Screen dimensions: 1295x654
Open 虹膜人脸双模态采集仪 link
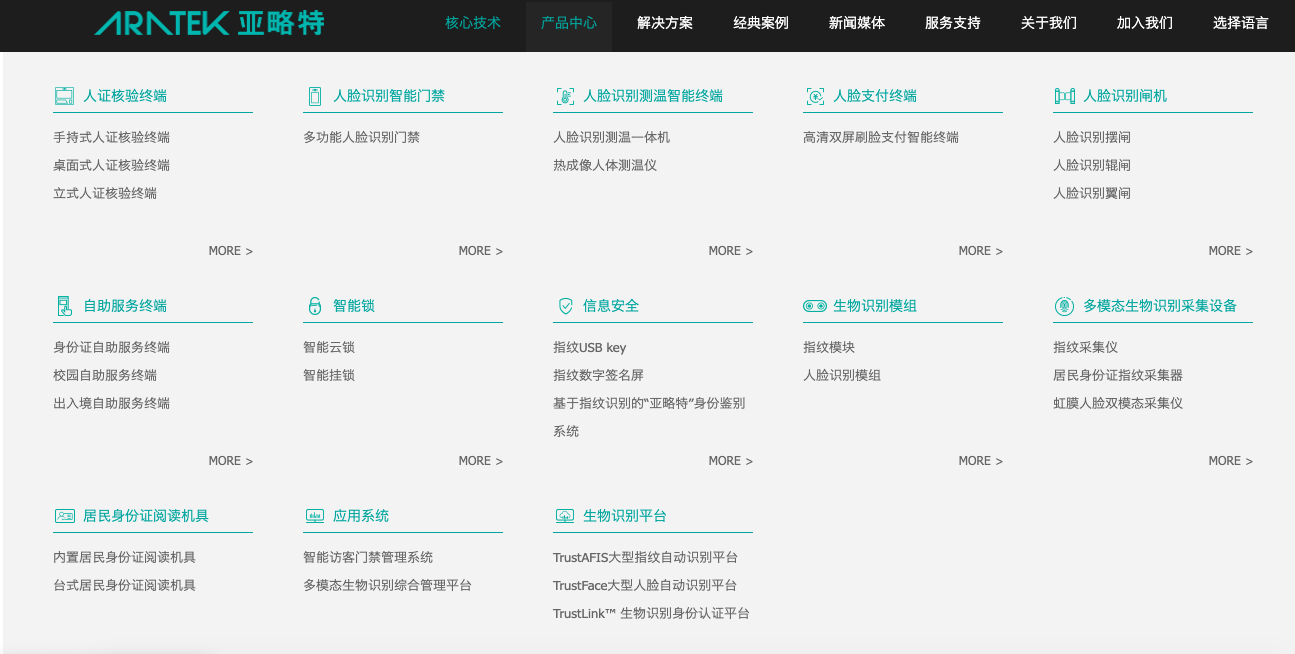(1118, 403)
